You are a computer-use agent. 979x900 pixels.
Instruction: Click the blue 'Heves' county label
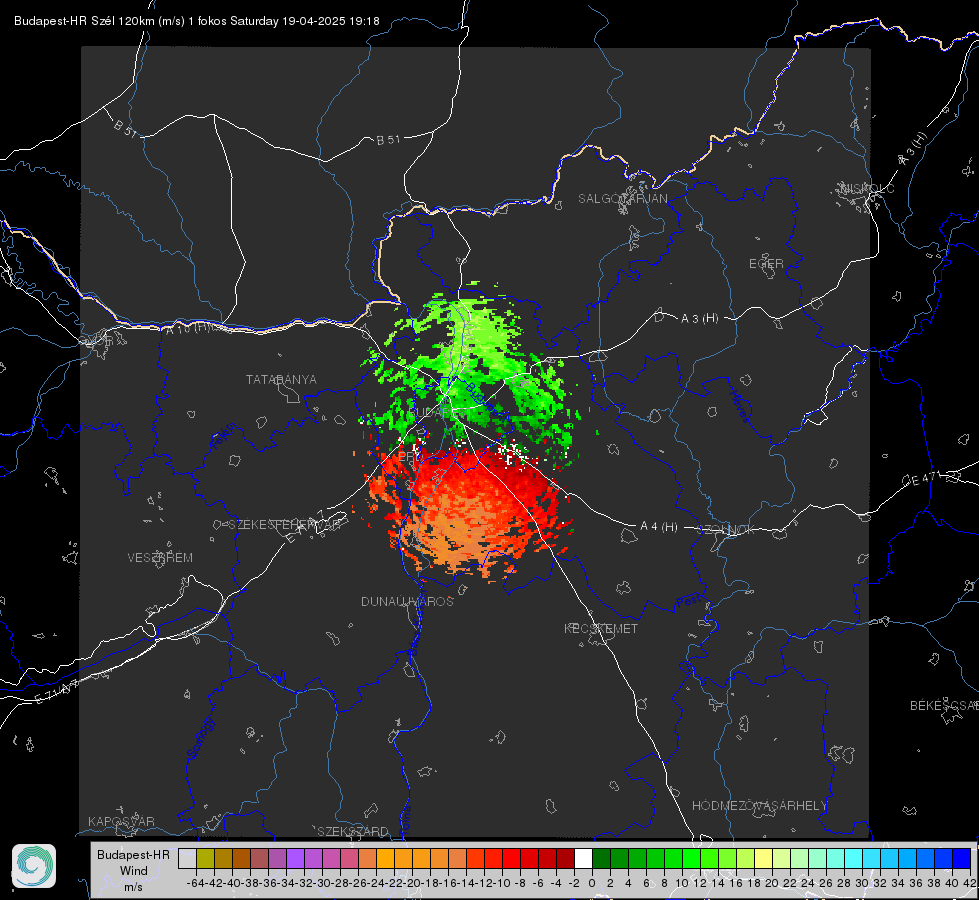pyautogui.click(x=739, y=407)
